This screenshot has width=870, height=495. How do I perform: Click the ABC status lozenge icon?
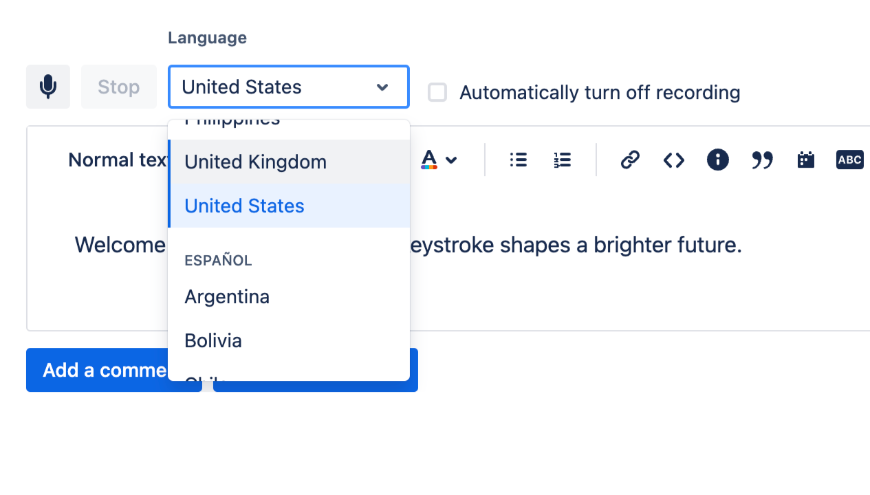pos(849,160)
